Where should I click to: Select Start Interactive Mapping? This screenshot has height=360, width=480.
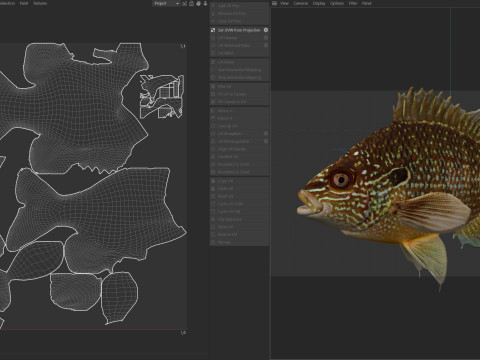click(239, 70)
